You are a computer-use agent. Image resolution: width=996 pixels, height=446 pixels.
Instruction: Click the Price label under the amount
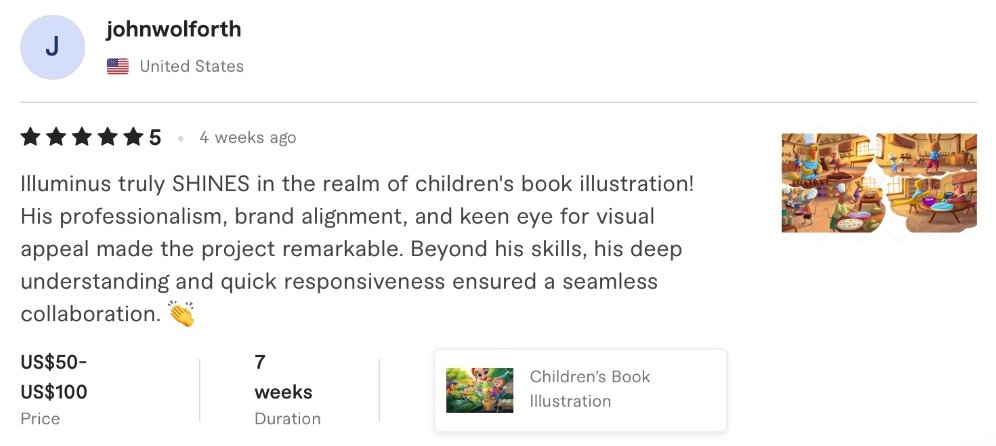(x=40, y=419)
